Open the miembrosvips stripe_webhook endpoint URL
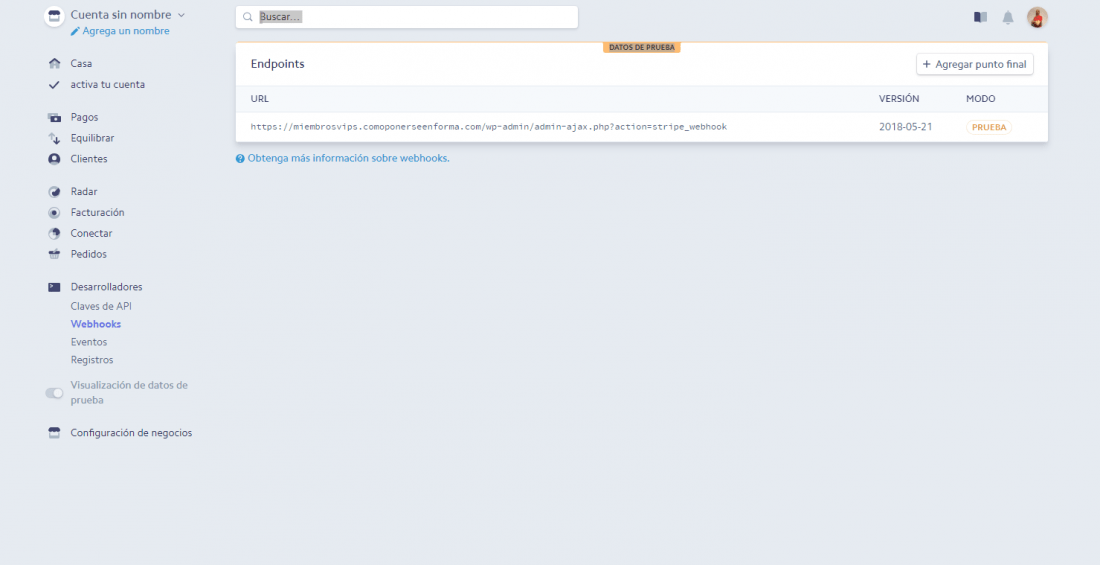1100x565 pixels. (489, 127)
